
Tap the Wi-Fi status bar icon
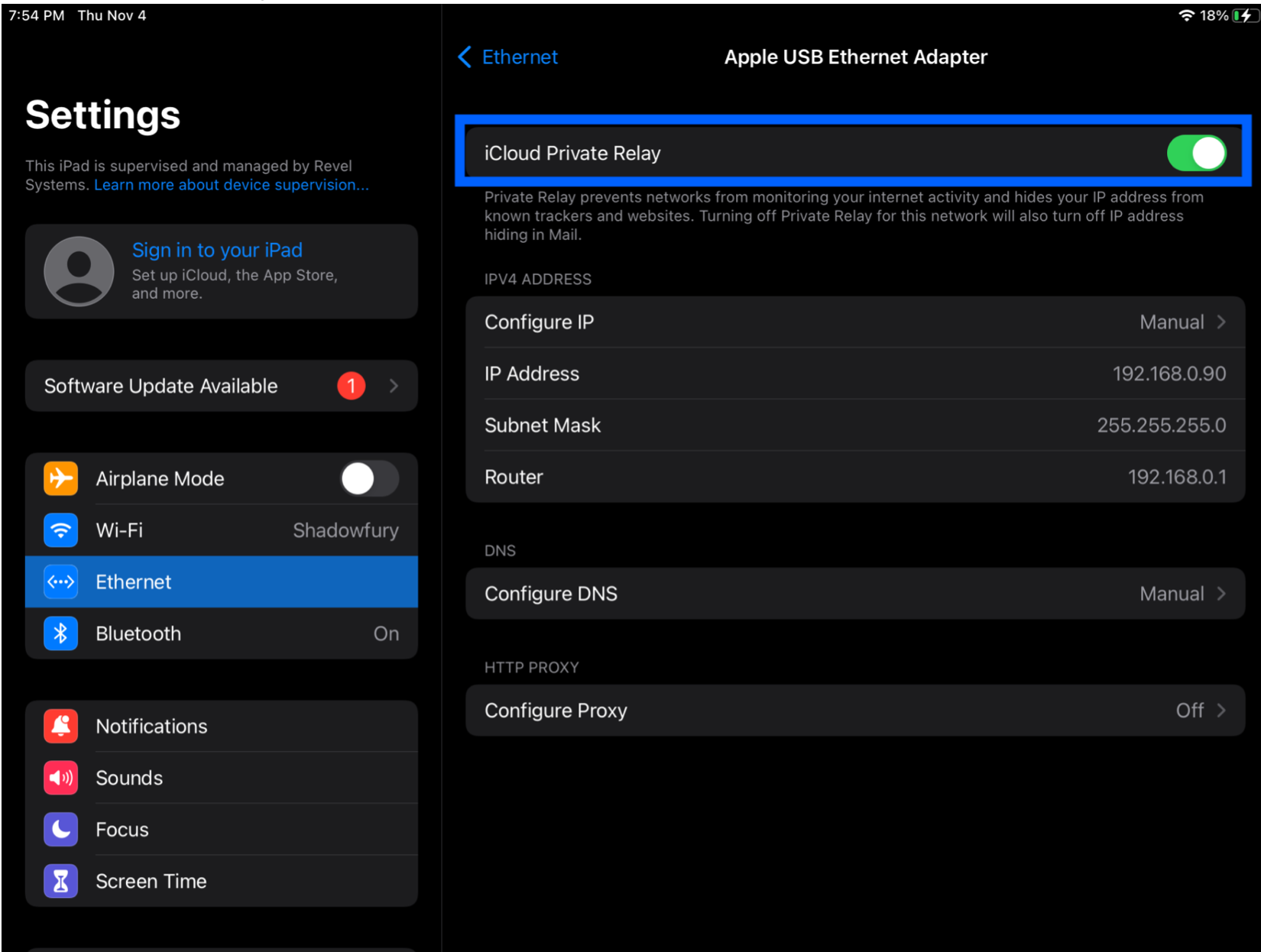1186,15
